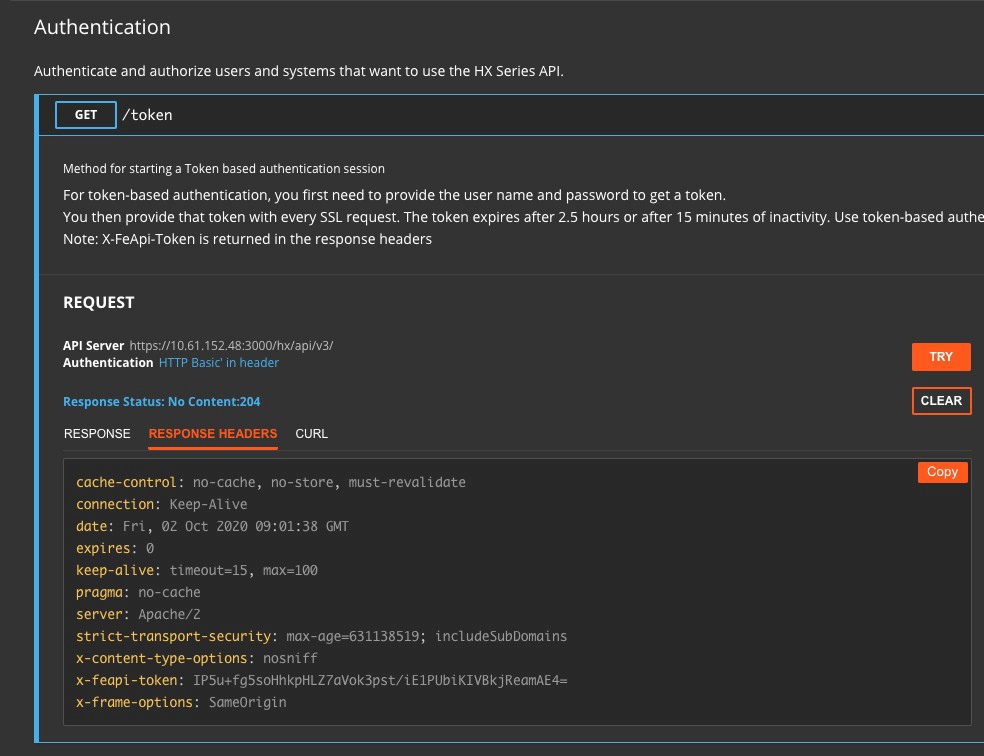Viewport: 984px width, 756px height.
Task: Collapse the /token endpoint header
Action: pyautogui.click(x=511, y=115)
